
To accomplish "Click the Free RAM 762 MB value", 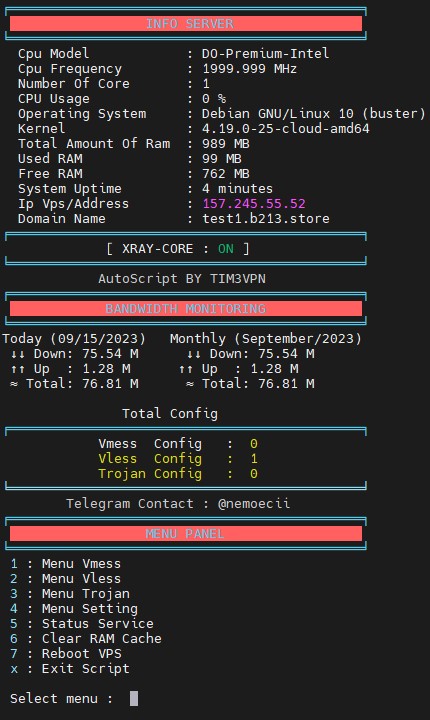I will pos(226,174).
